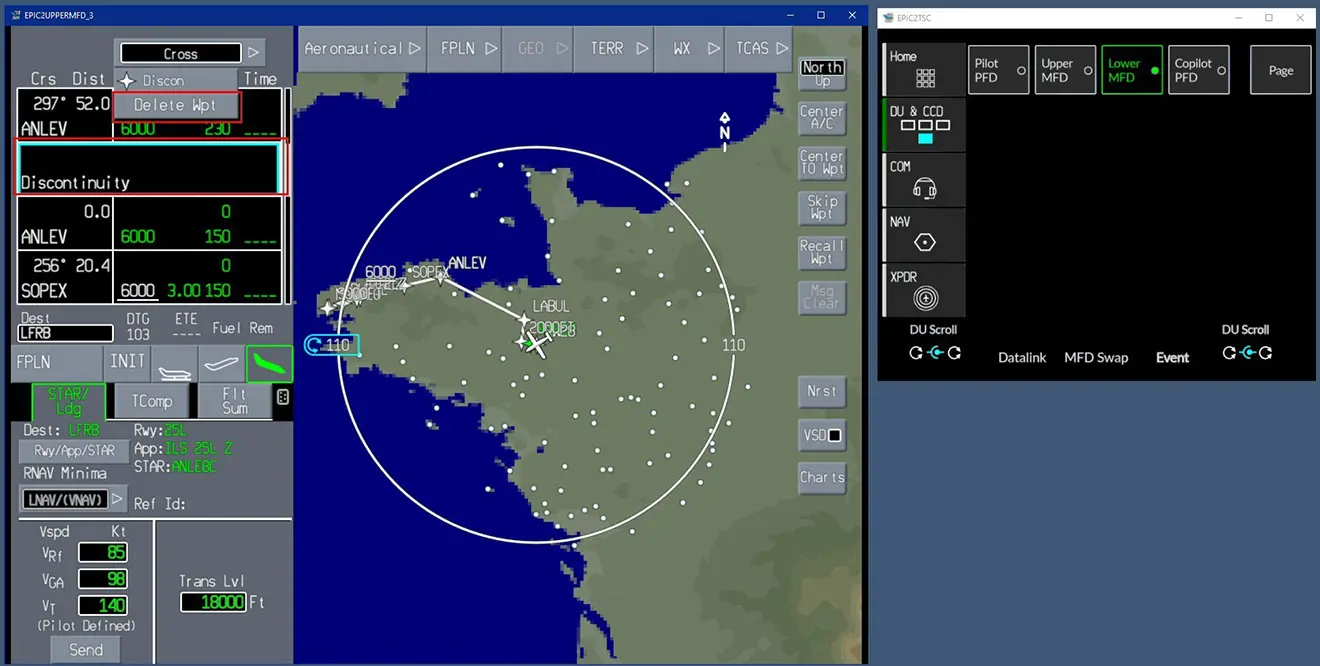The width and height of the screenshot is (1320, 666).
Task: Click Datalink on the TSC
Action: coord(1022,357)
